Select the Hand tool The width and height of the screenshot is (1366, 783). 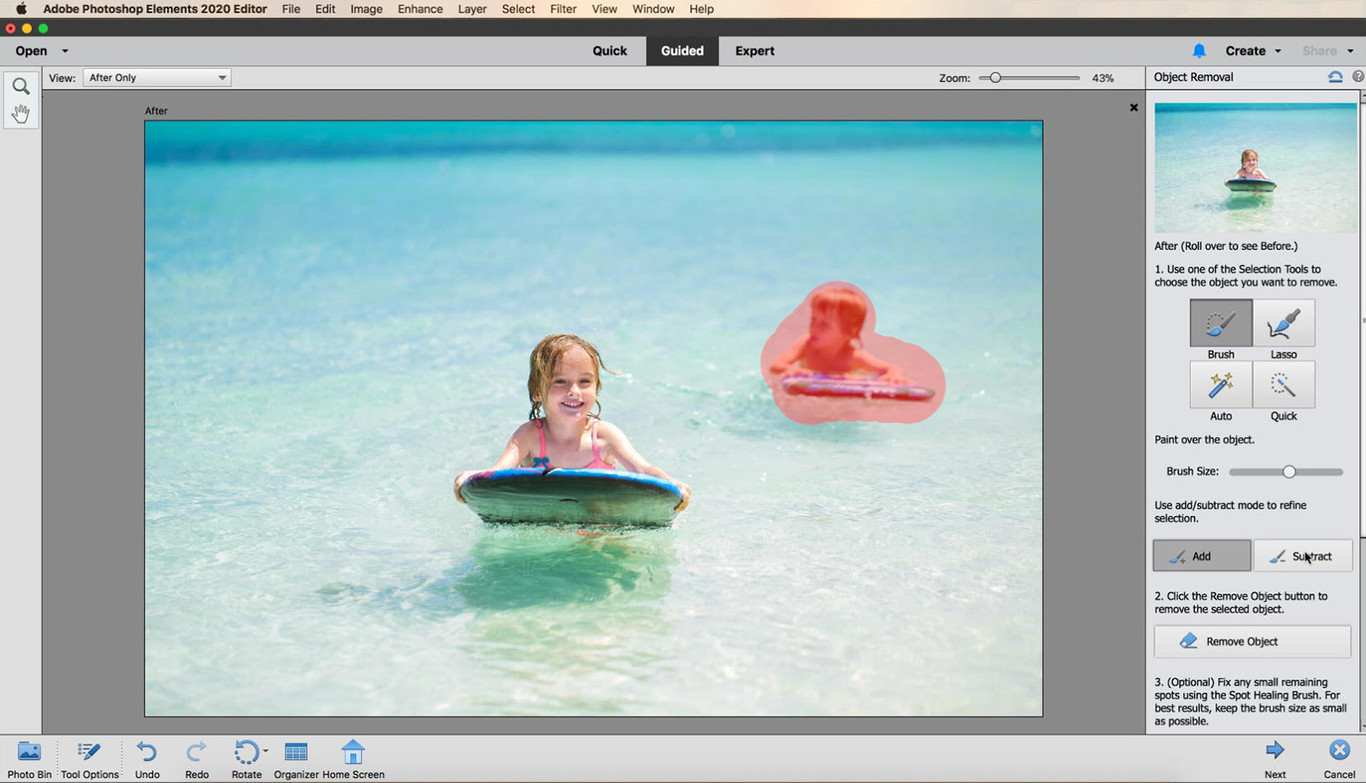coord(20,114)
